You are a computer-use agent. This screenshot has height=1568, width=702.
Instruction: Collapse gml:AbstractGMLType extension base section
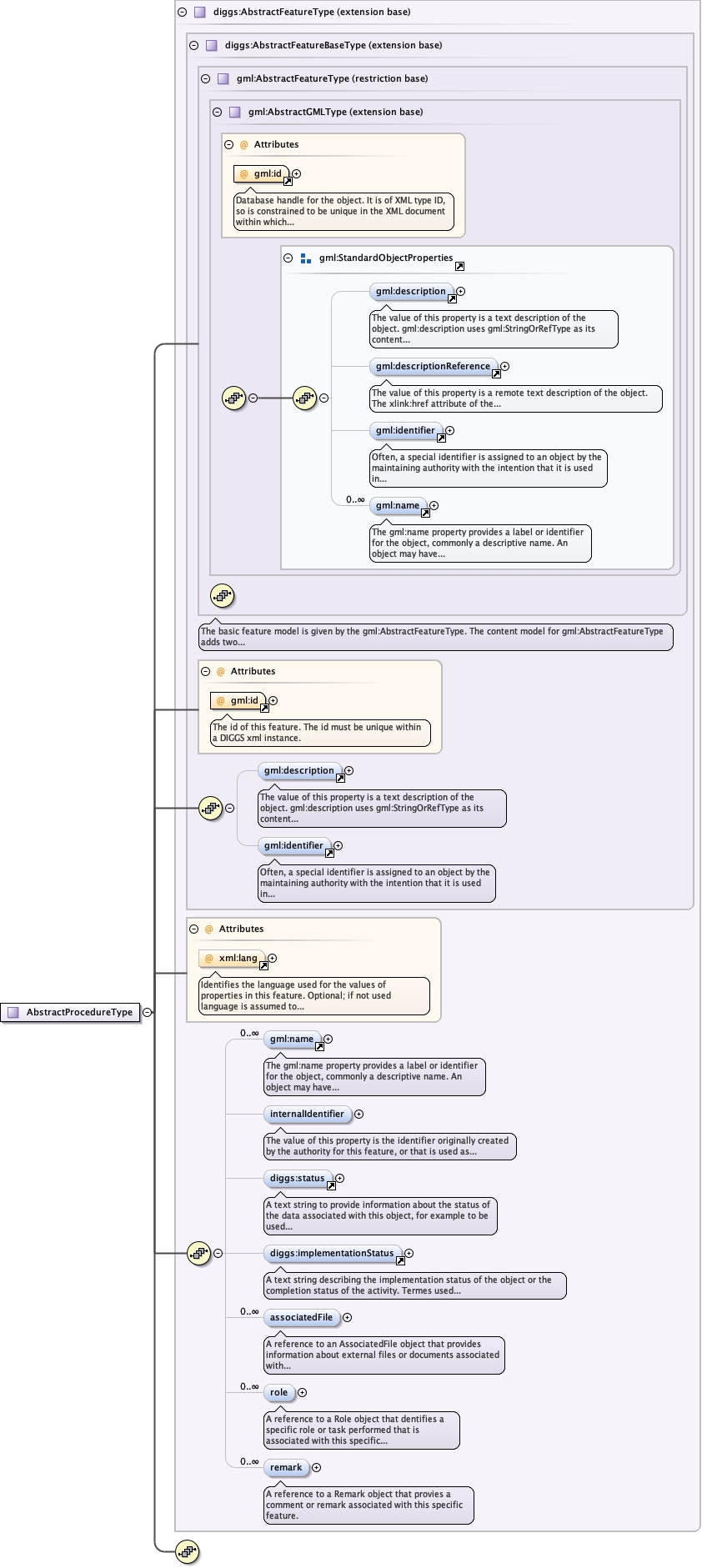pos(217,112)
